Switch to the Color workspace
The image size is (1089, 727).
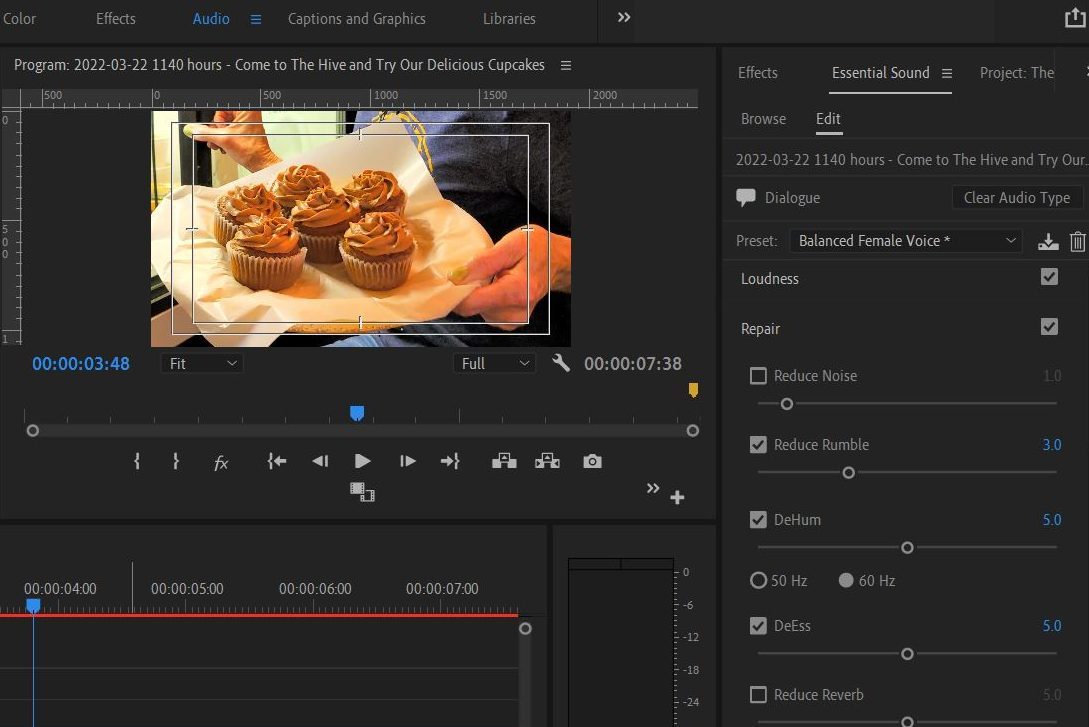coord(19,19)
